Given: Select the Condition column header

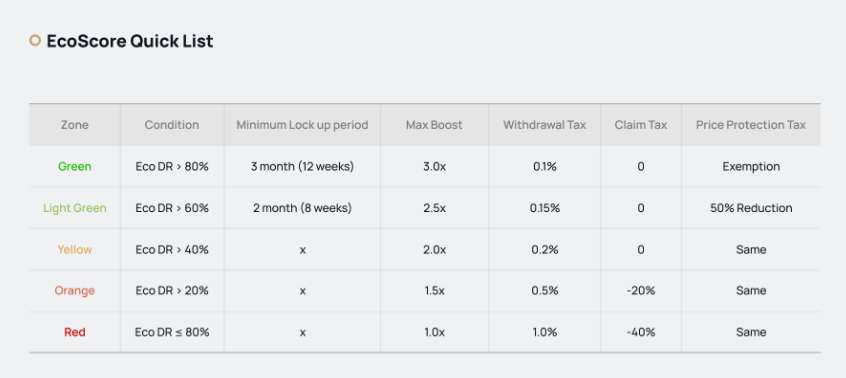Looking at the screenshot, I should (x=172, y=125).
